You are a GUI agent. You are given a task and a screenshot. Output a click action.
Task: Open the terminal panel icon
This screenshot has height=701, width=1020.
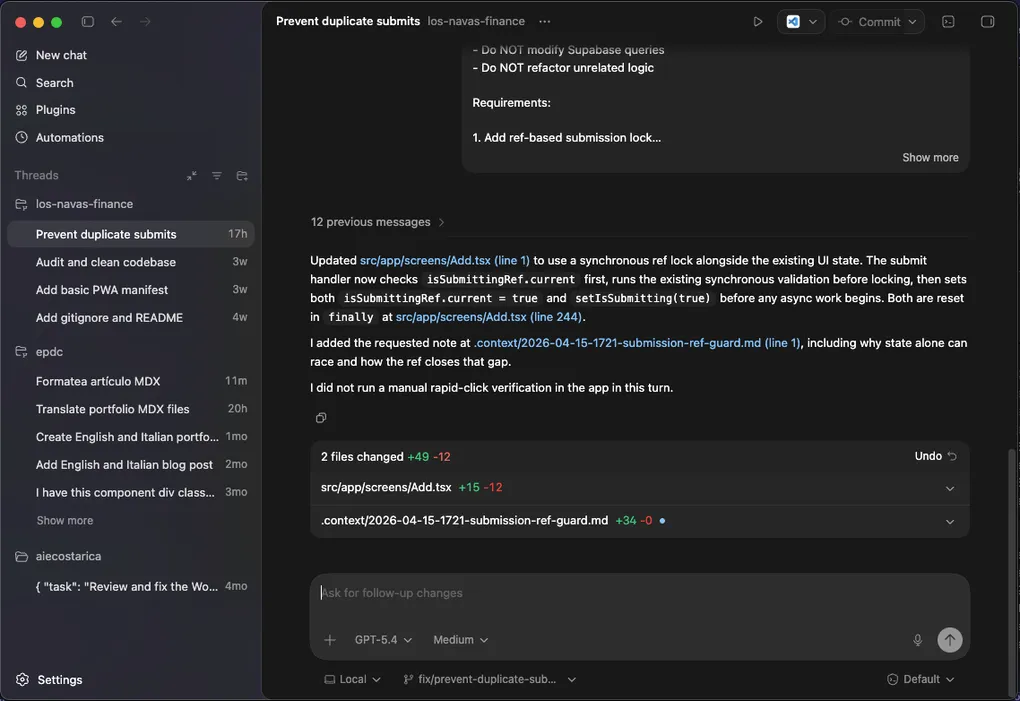[947, 20]
